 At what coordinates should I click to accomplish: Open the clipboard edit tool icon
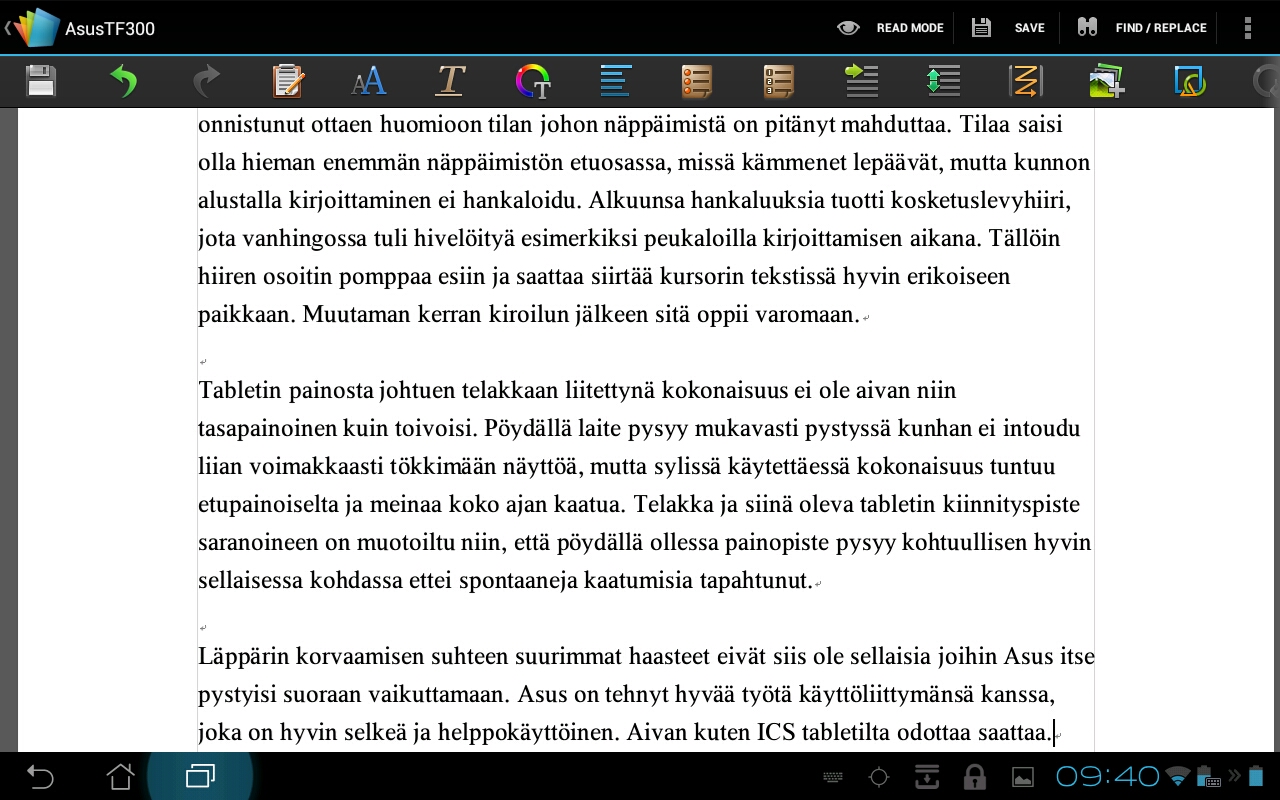coord(288,81)
